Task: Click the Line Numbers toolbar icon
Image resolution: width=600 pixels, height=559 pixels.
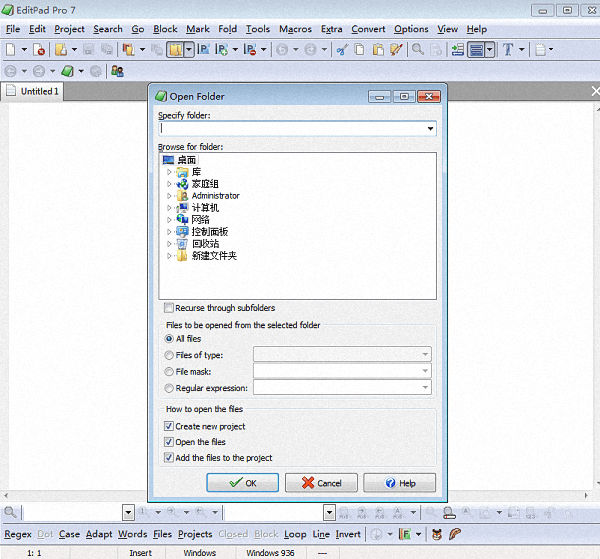Action: 458,49
